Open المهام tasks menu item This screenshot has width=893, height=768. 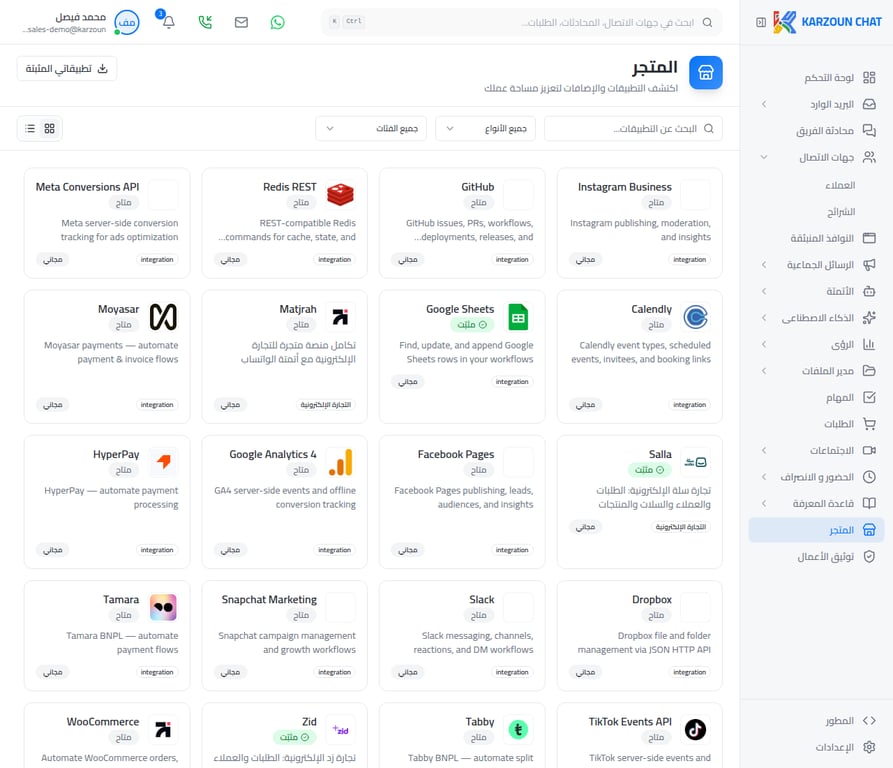point(816,397)
